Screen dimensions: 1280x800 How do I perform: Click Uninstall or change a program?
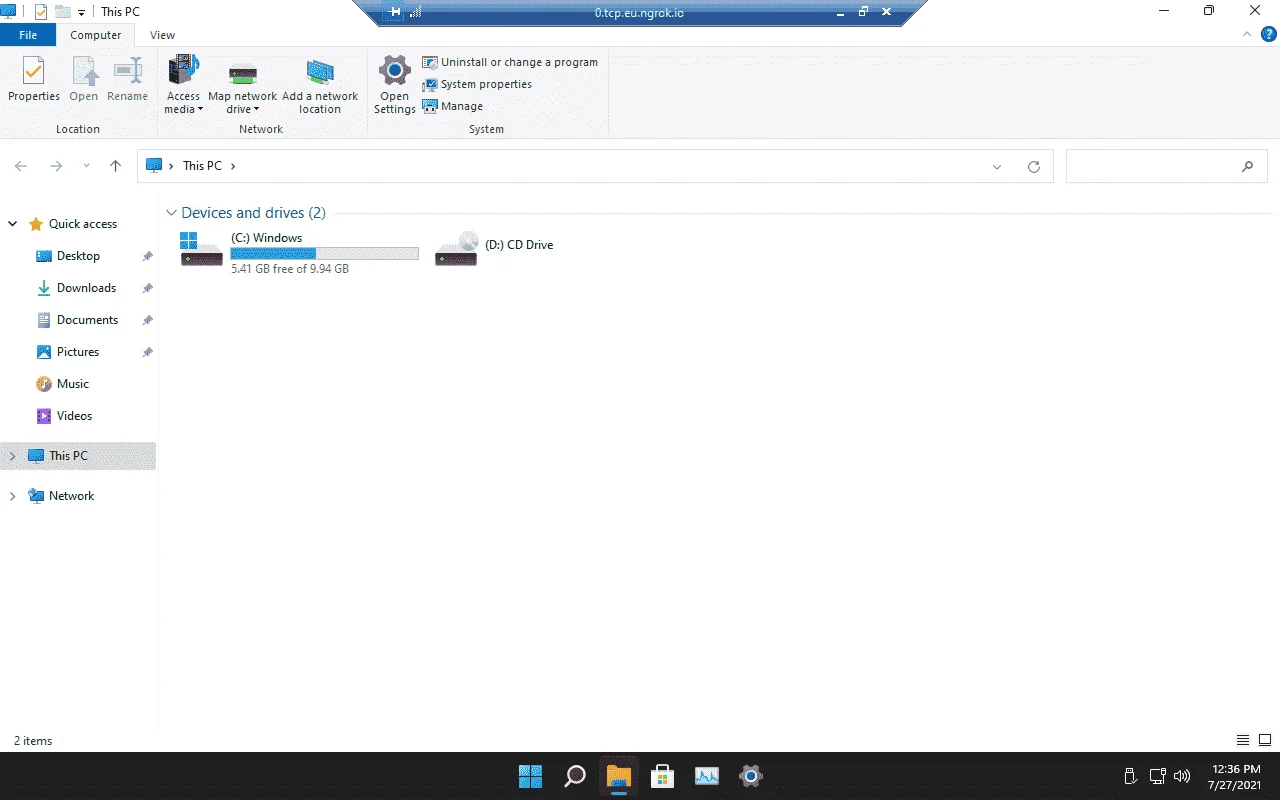(510, 62)
